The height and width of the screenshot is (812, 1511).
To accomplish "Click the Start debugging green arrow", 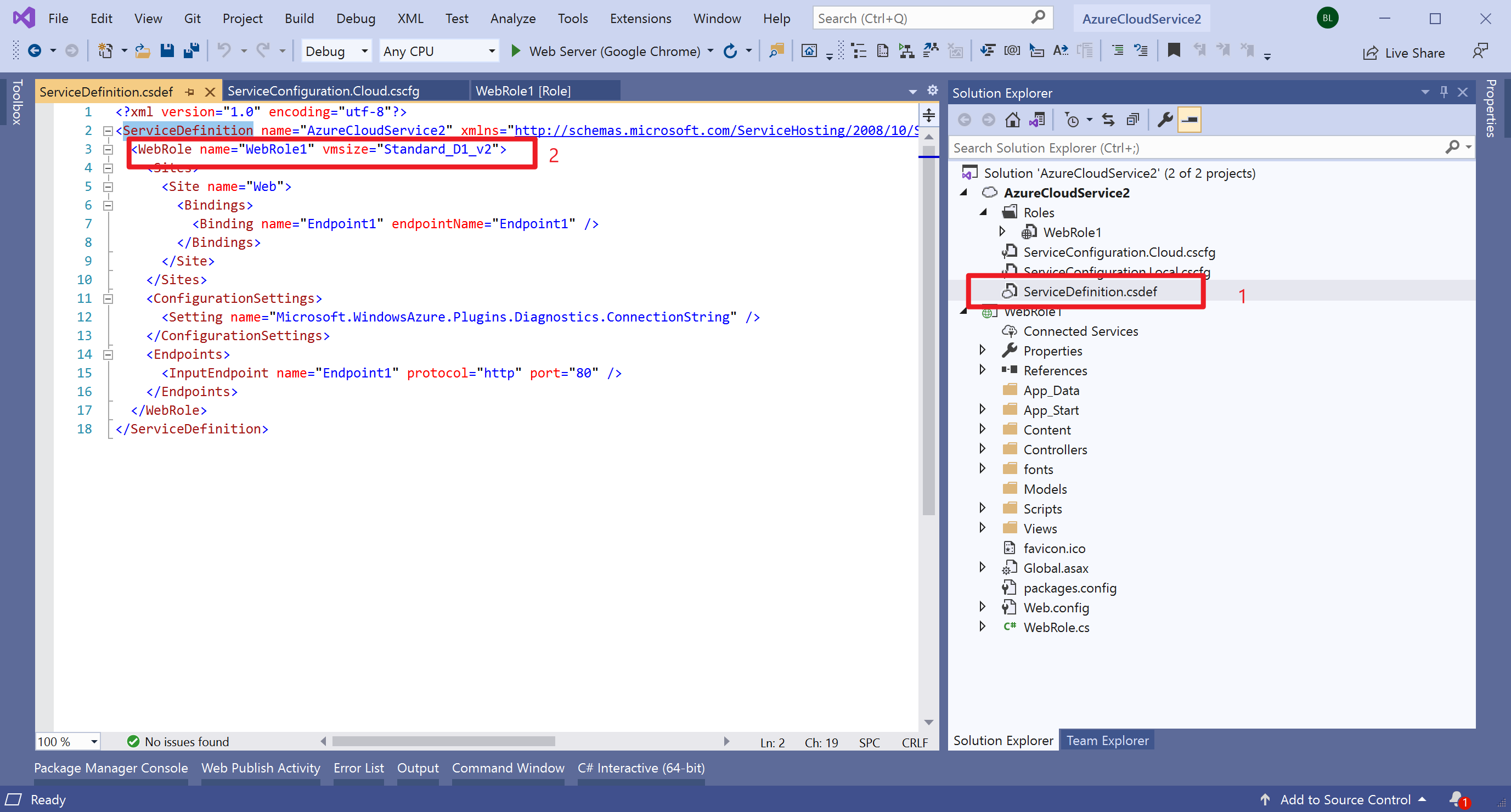I will point(516,51).
